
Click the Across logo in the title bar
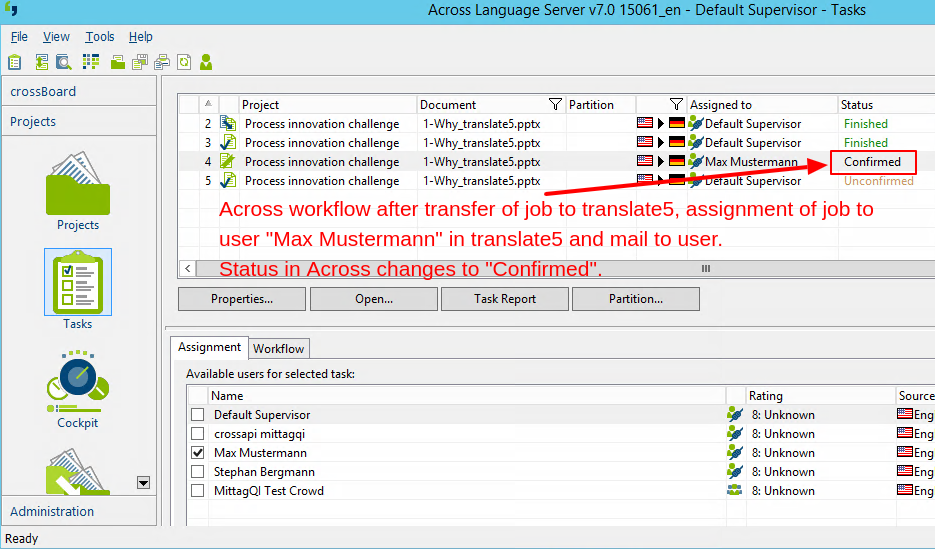coord(11,10)
